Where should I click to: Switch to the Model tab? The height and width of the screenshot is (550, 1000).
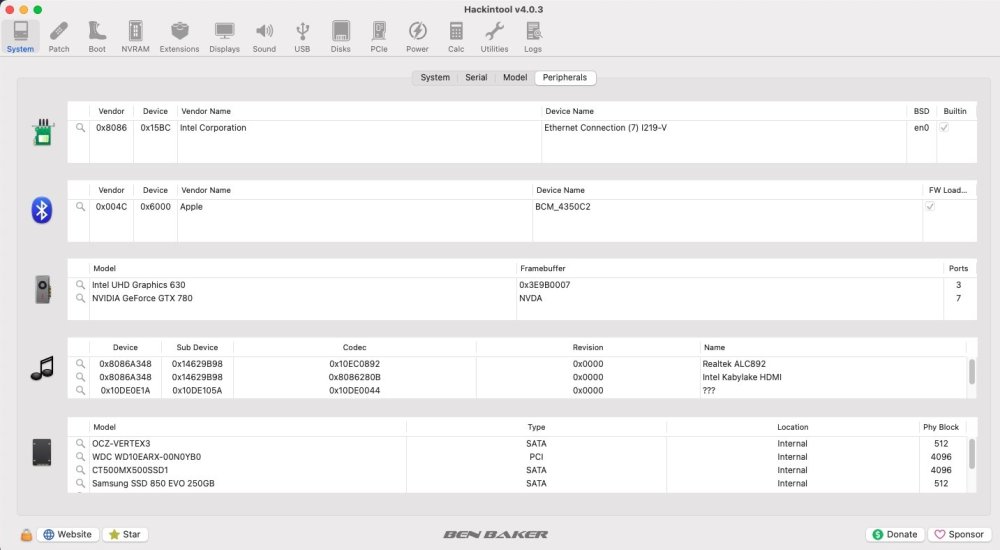click(515, 77)
